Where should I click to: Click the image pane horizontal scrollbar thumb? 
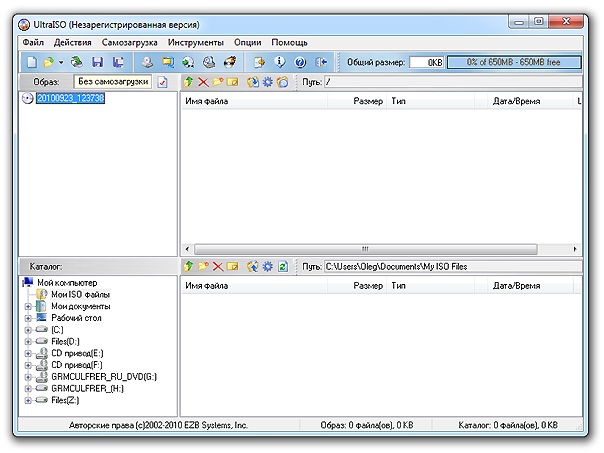[366, 249]
